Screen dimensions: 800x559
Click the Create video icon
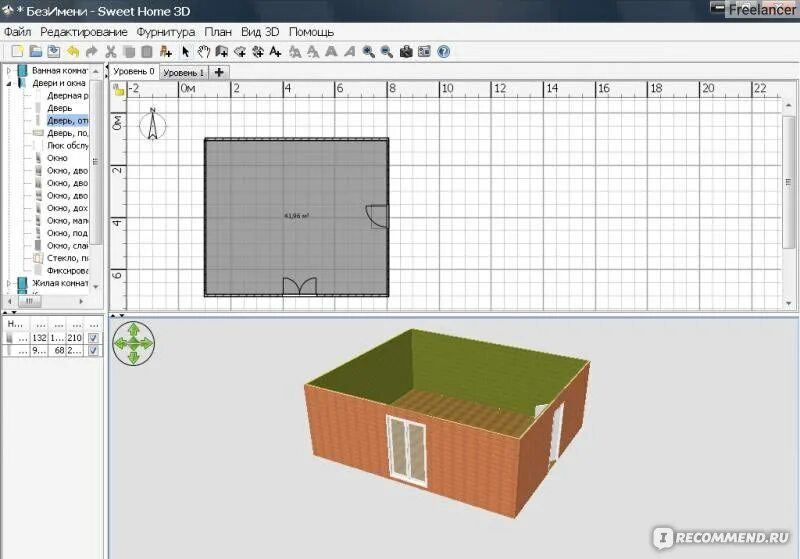click(424, 52)
